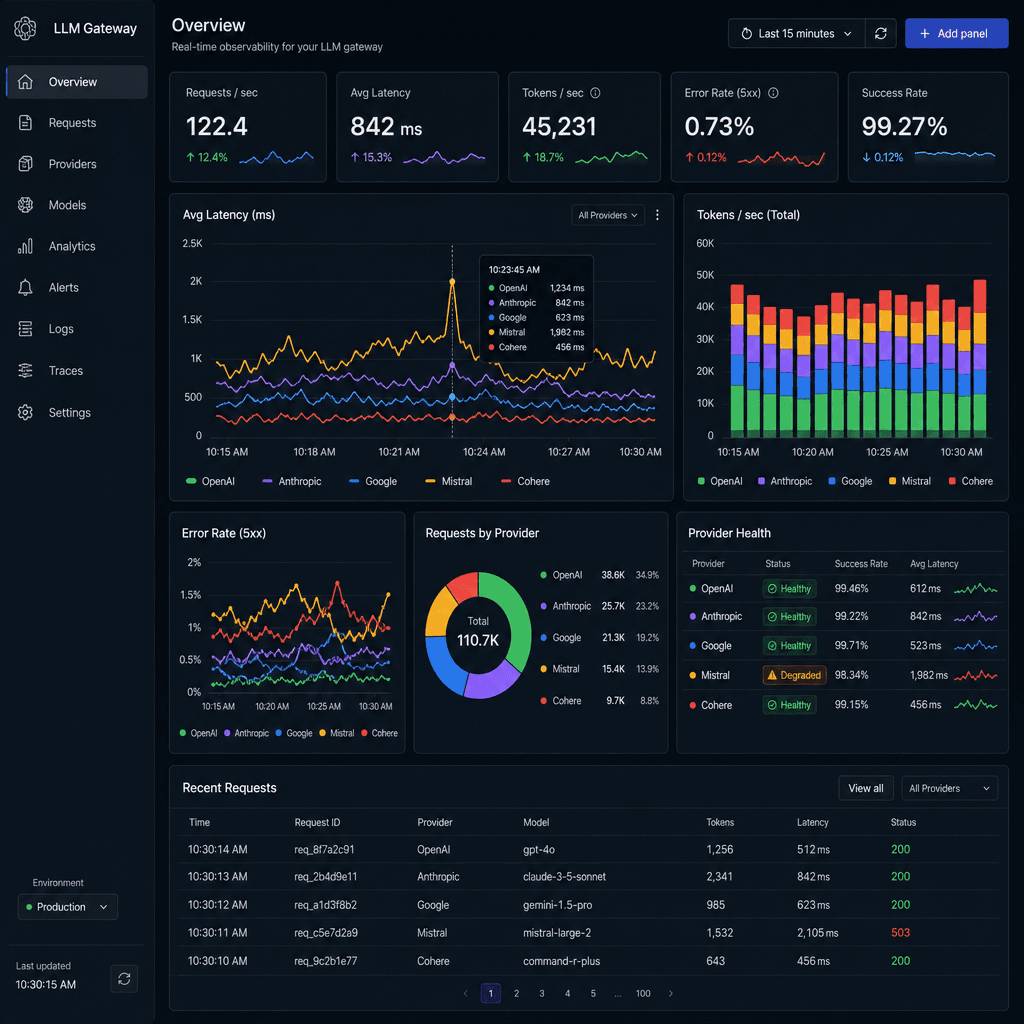
Task: Click the Add panel button
Action: click(956, 33)
